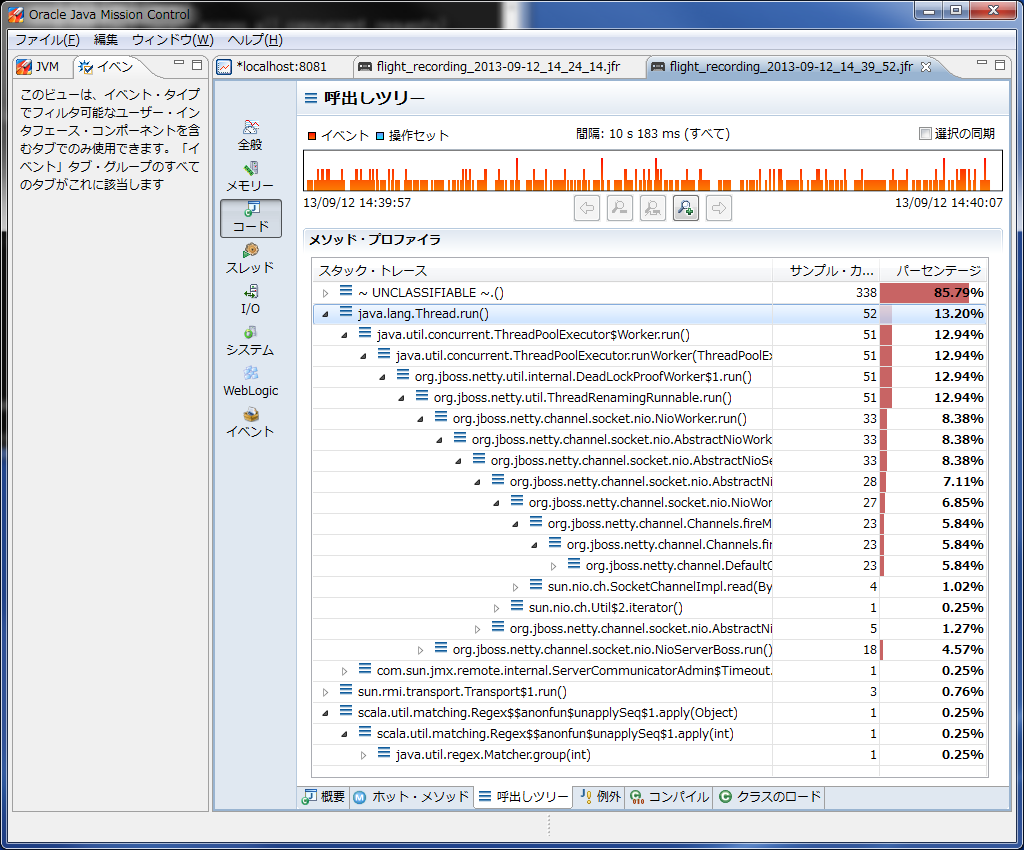Click frame icon of NioServerBoss.run() row
This screenshot has width=1024, height=850.
click(x=441, y=648)
